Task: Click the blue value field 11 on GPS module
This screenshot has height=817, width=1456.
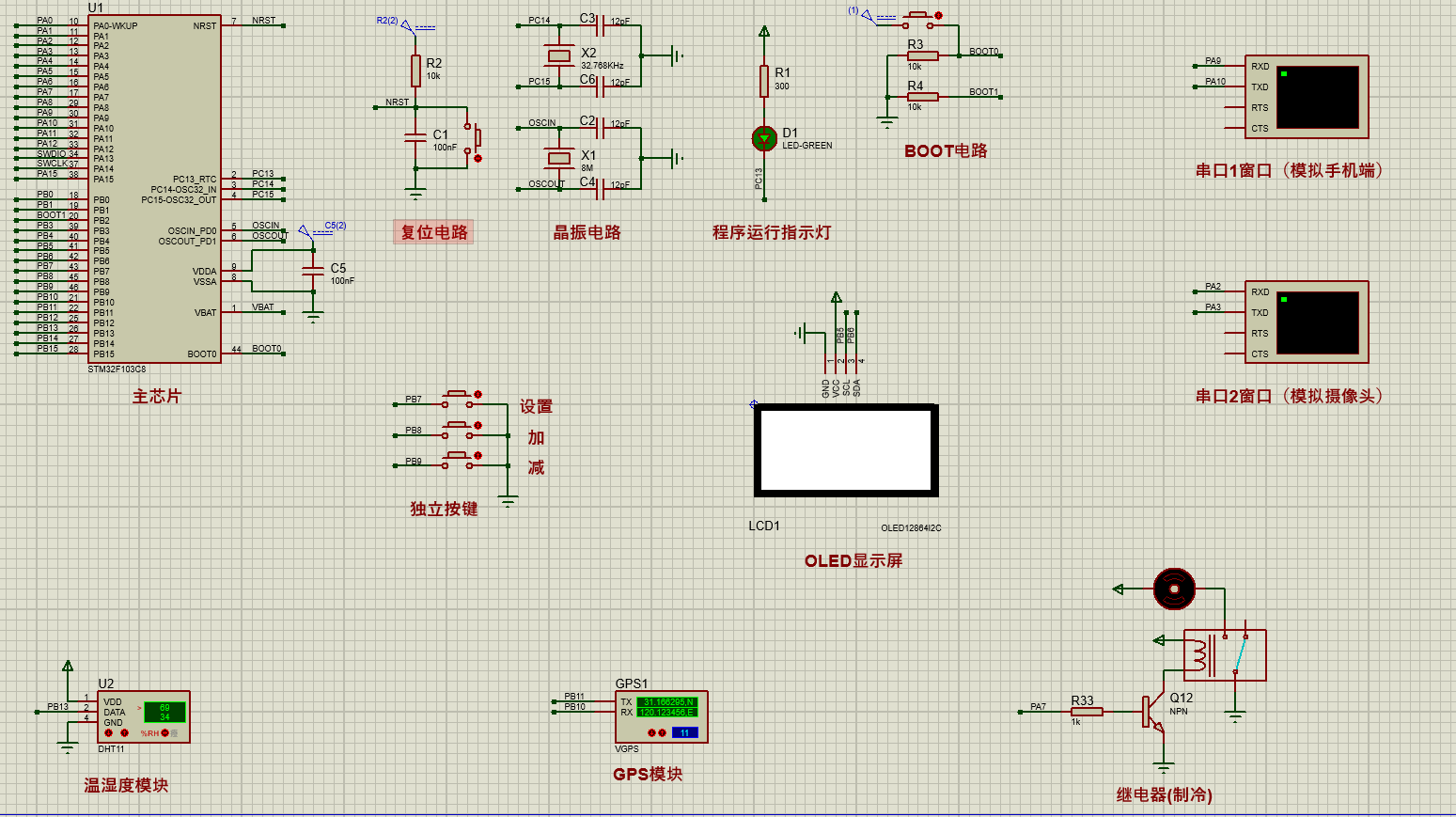Action: pyautogui.click(x=684, y=732)
